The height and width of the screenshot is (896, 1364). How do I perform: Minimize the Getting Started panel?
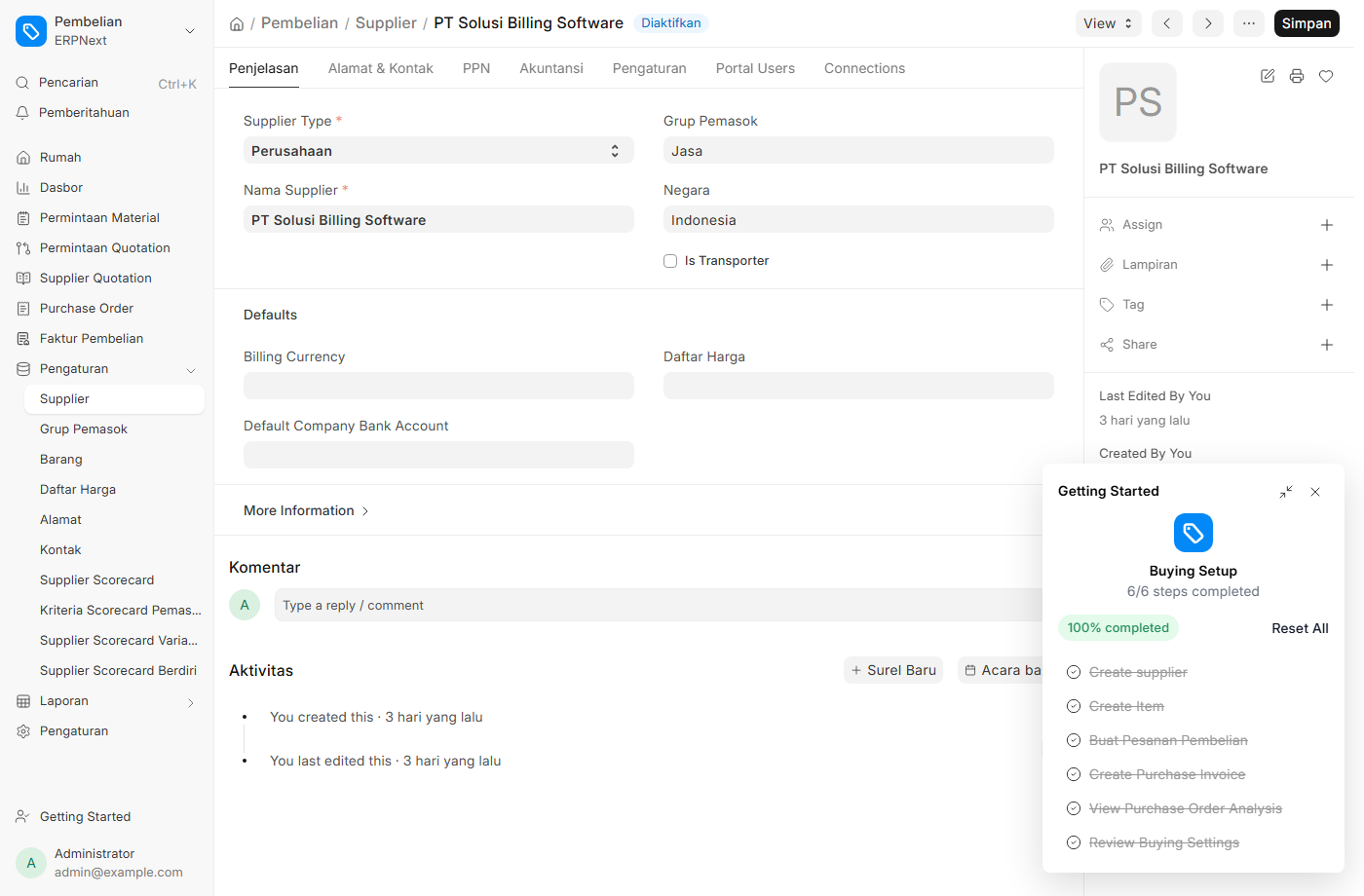1286,492
